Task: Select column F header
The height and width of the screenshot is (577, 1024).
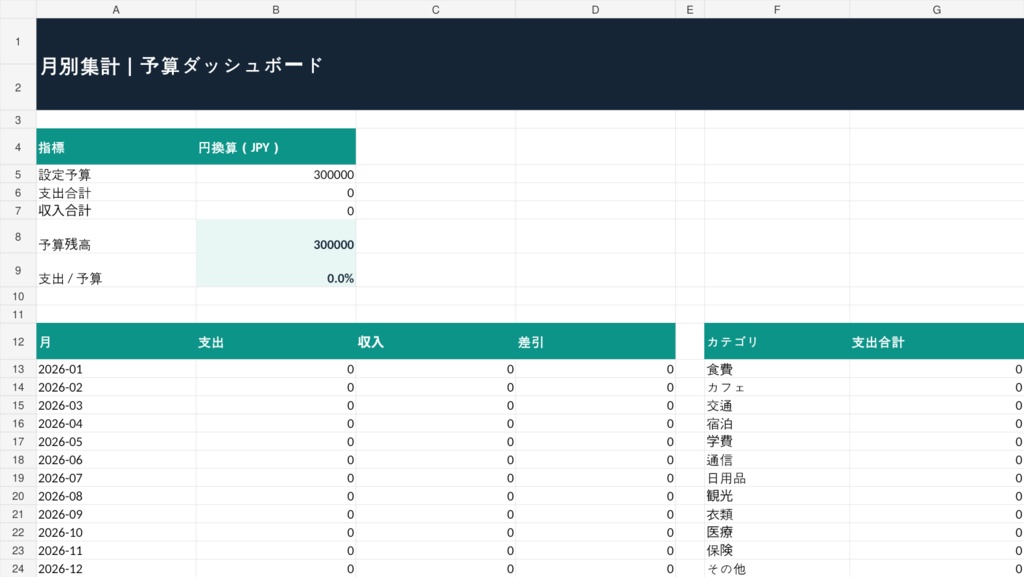Action: pos(776,9)
